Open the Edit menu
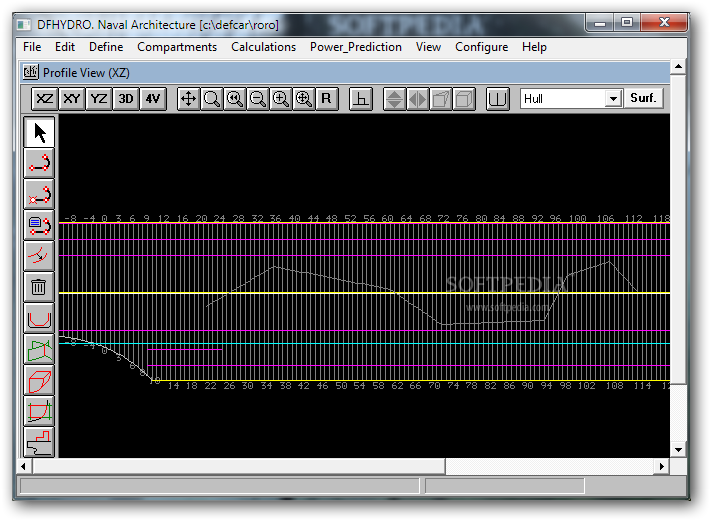Screen dimensions: 711x521 click(x=65, y=47)
